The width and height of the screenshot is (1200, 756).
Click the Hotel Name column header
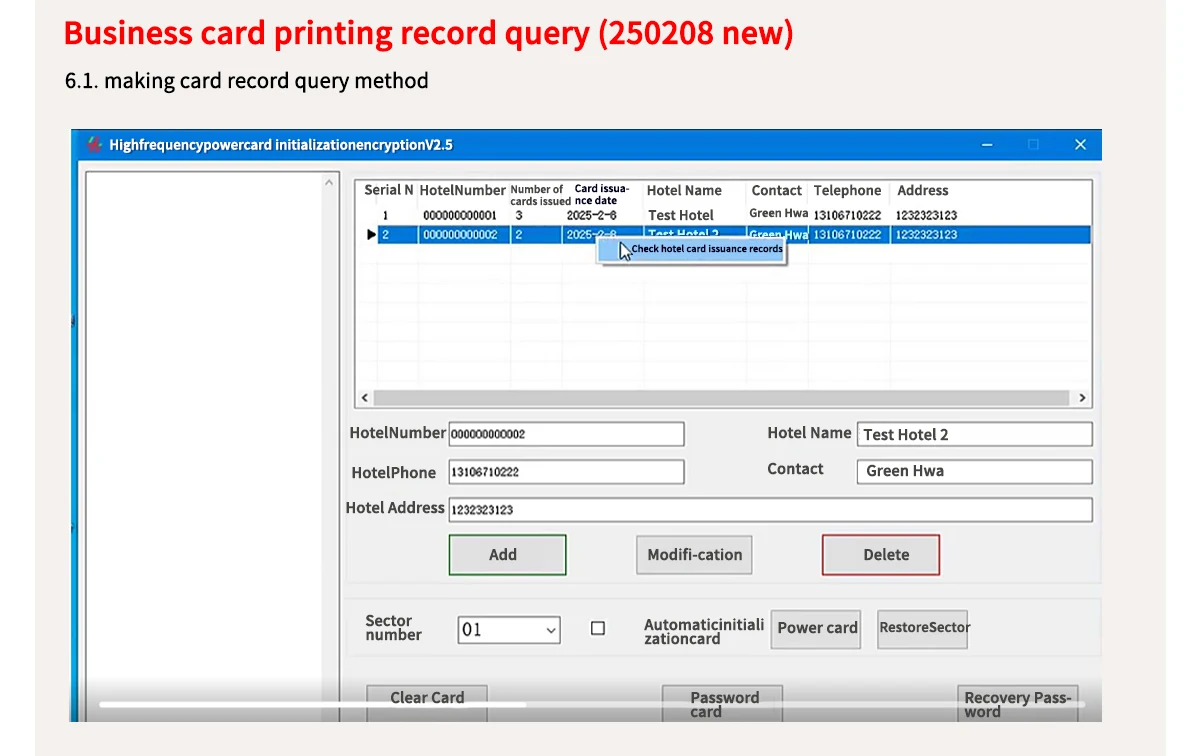[x=684, y=191]
